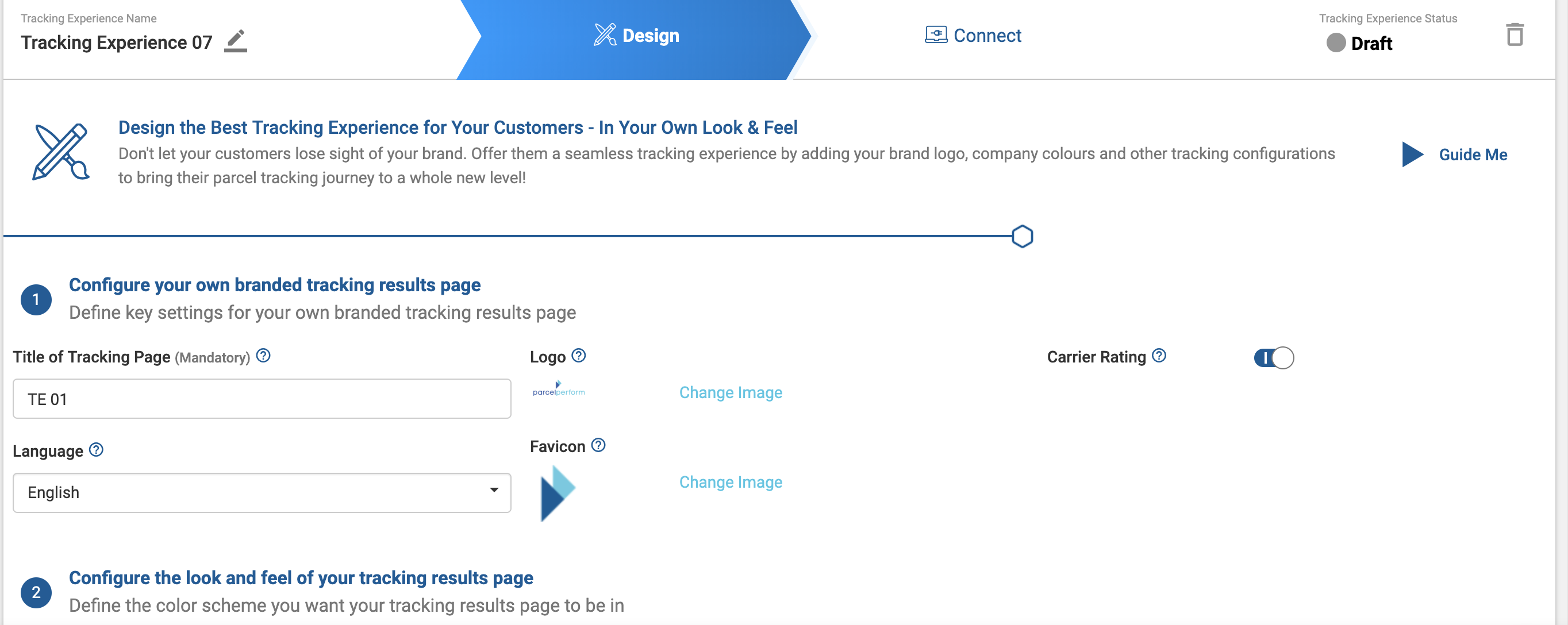1568x625 pixels.
Task: Click help icon next to Logo label
Action: tap(579, 356)
